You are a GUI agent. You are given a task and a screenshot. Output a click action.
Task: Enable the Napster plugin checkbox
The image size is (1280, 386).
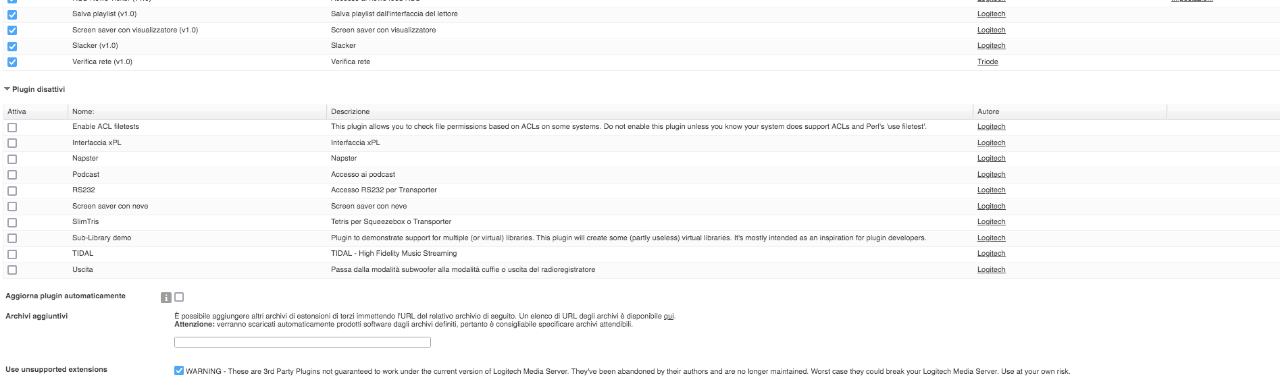(x=12, y=158)
